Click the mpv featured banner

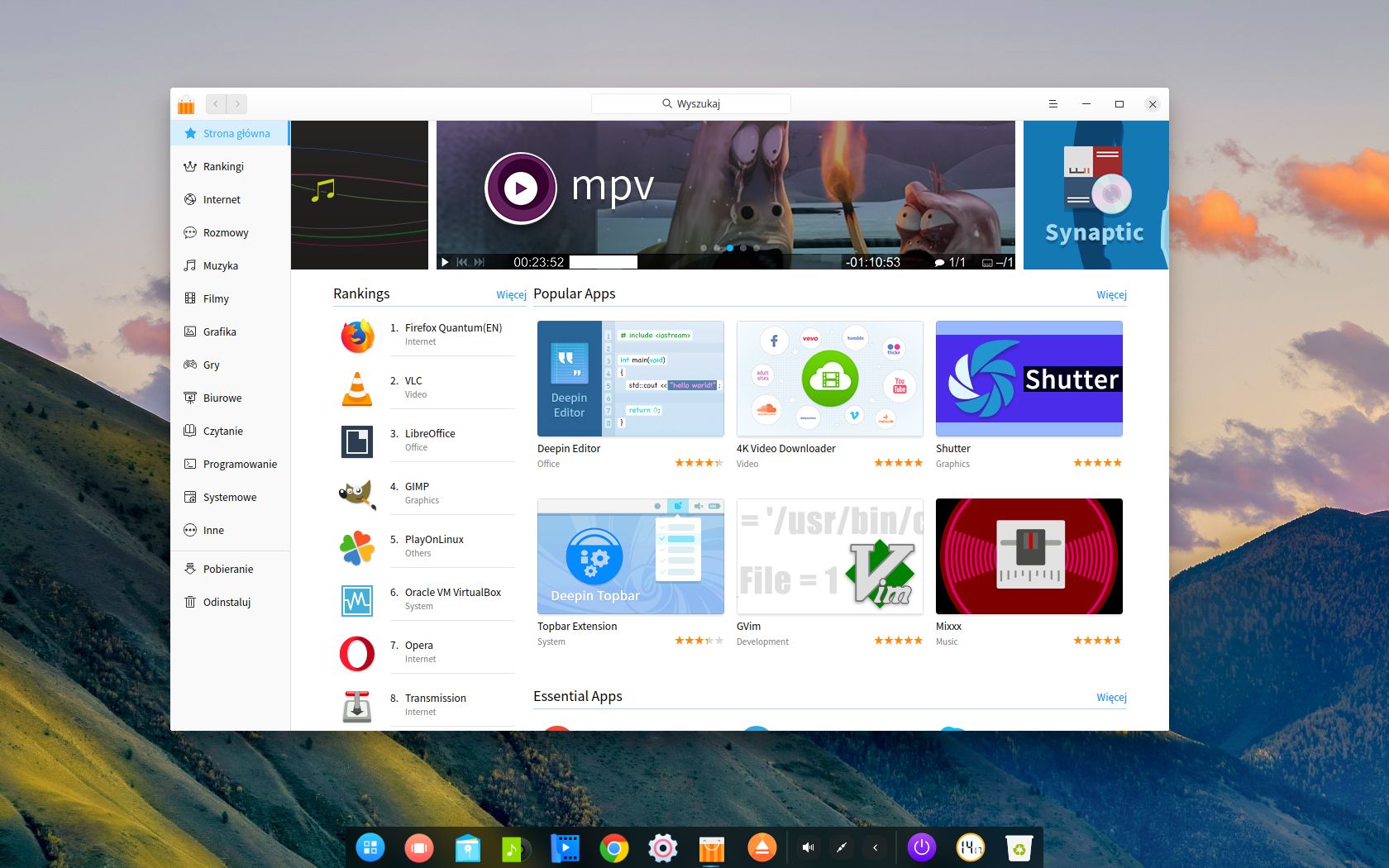(x=726, y=195)
